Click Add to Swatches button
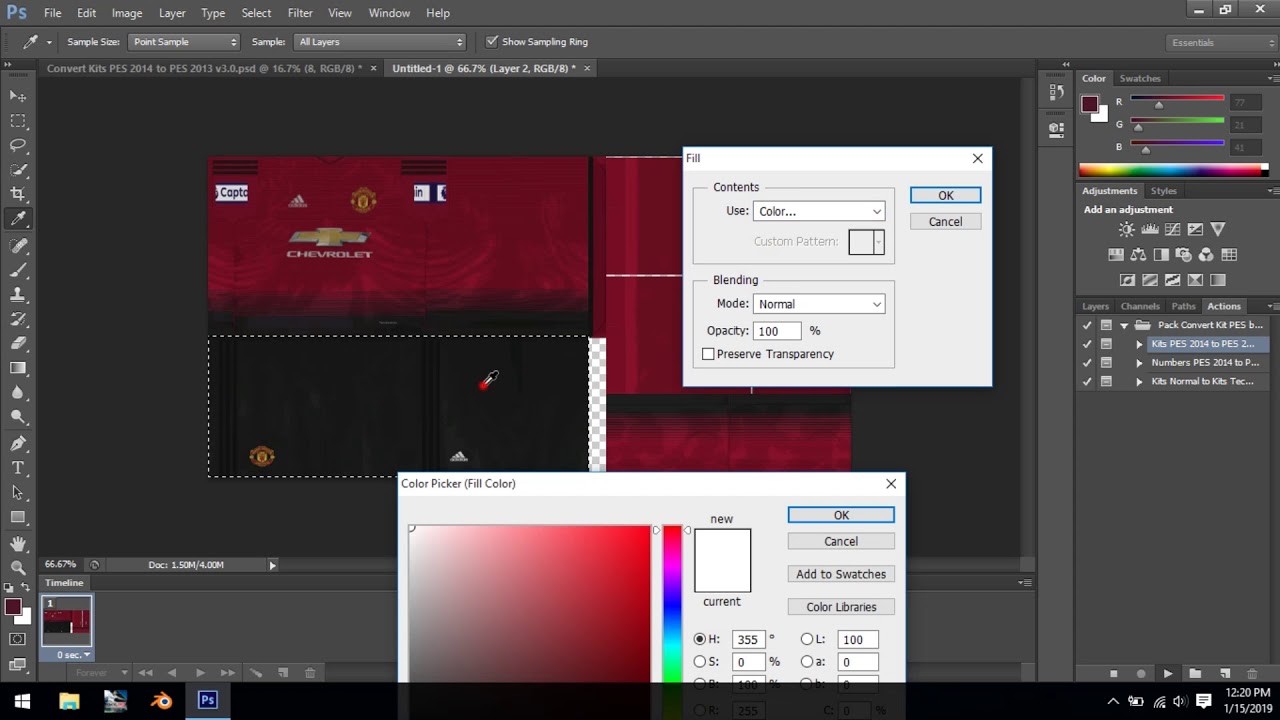Image resolution: width=1280 pixels, height=720 pixels. [x=841, y=574]
